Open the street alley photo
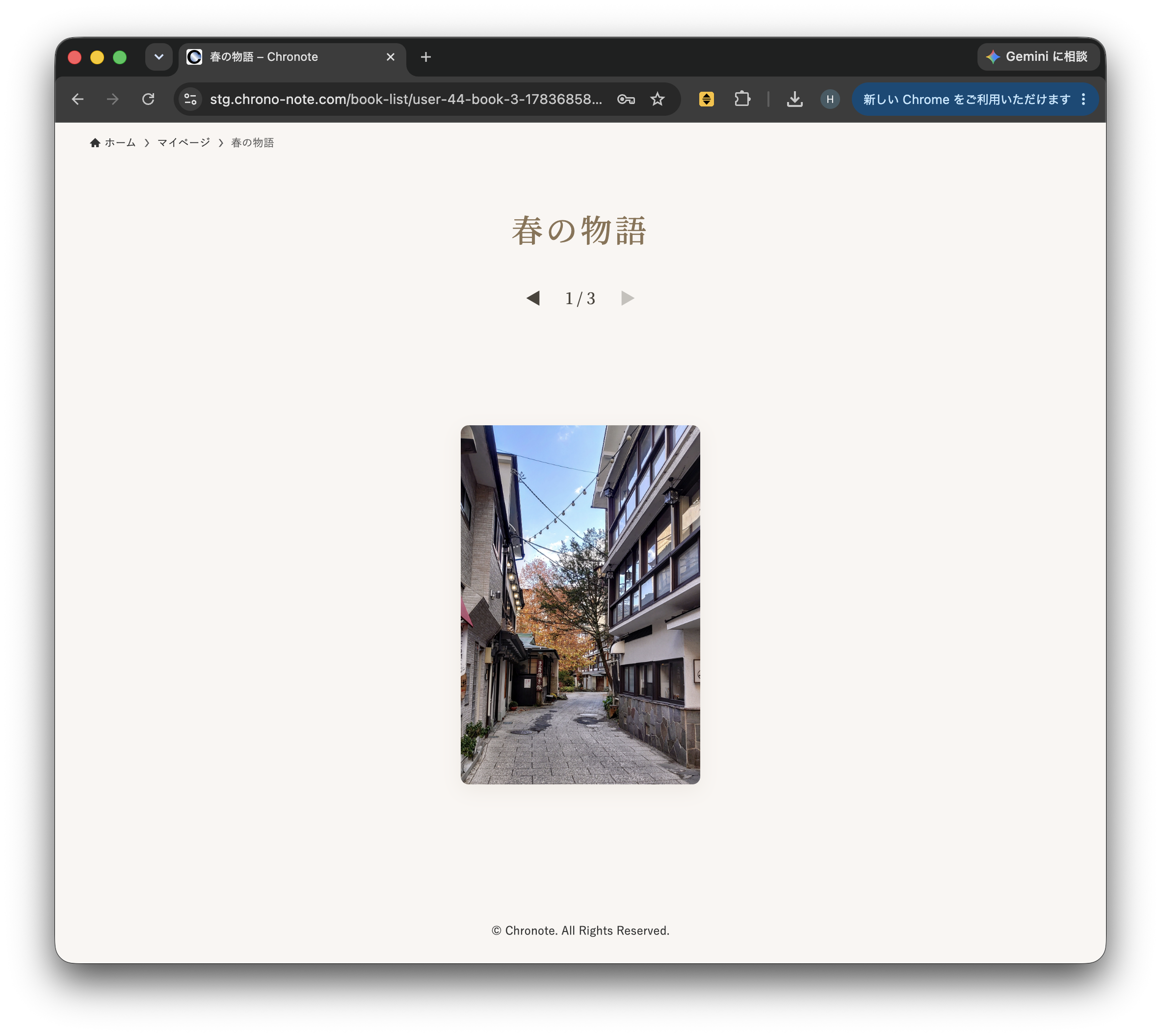The width and height of the screenshot is (1161, 1036). tap(580, 604)
